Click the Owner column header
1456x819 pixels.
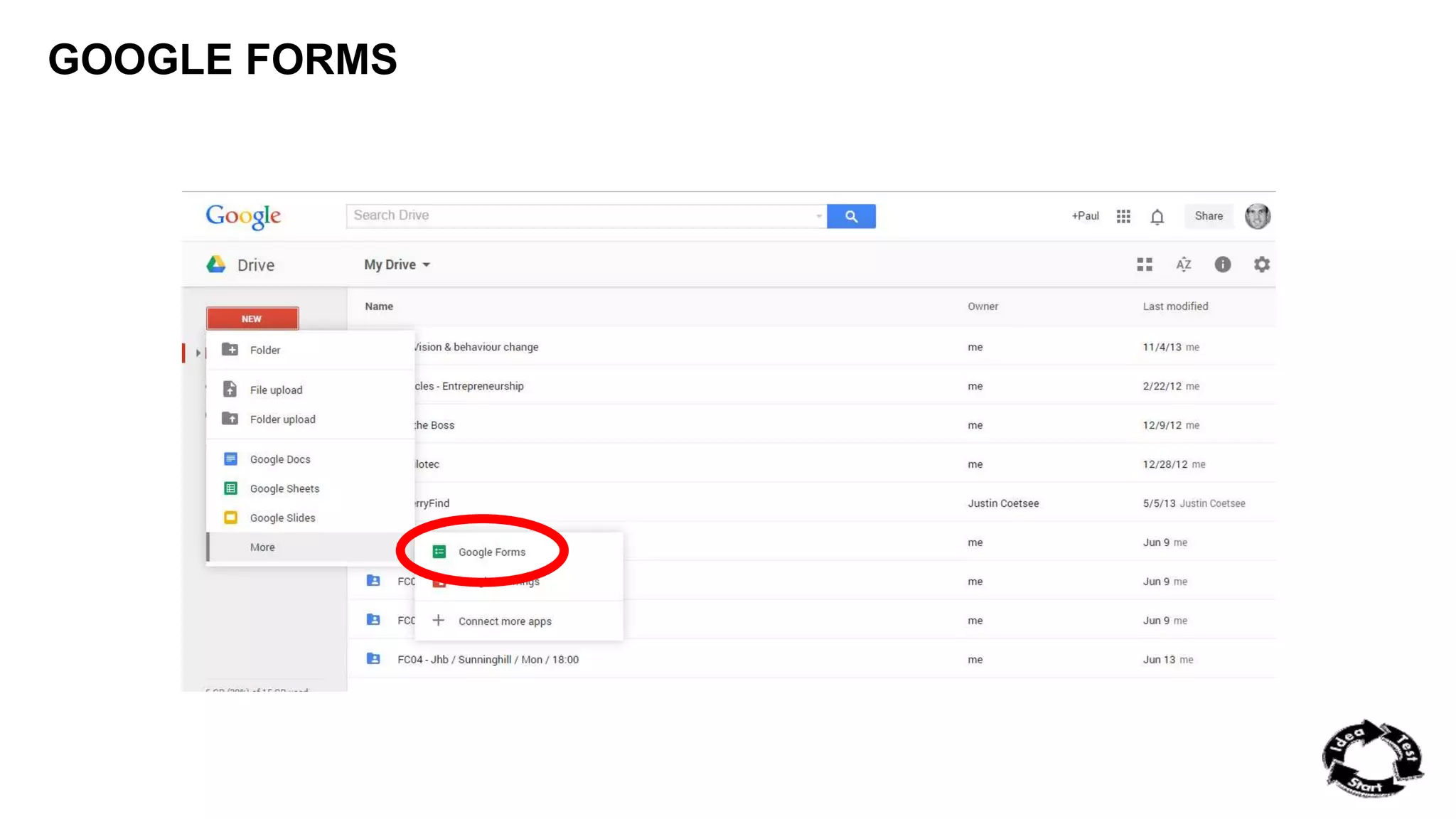pyautogui.click(x=983, y=306)
